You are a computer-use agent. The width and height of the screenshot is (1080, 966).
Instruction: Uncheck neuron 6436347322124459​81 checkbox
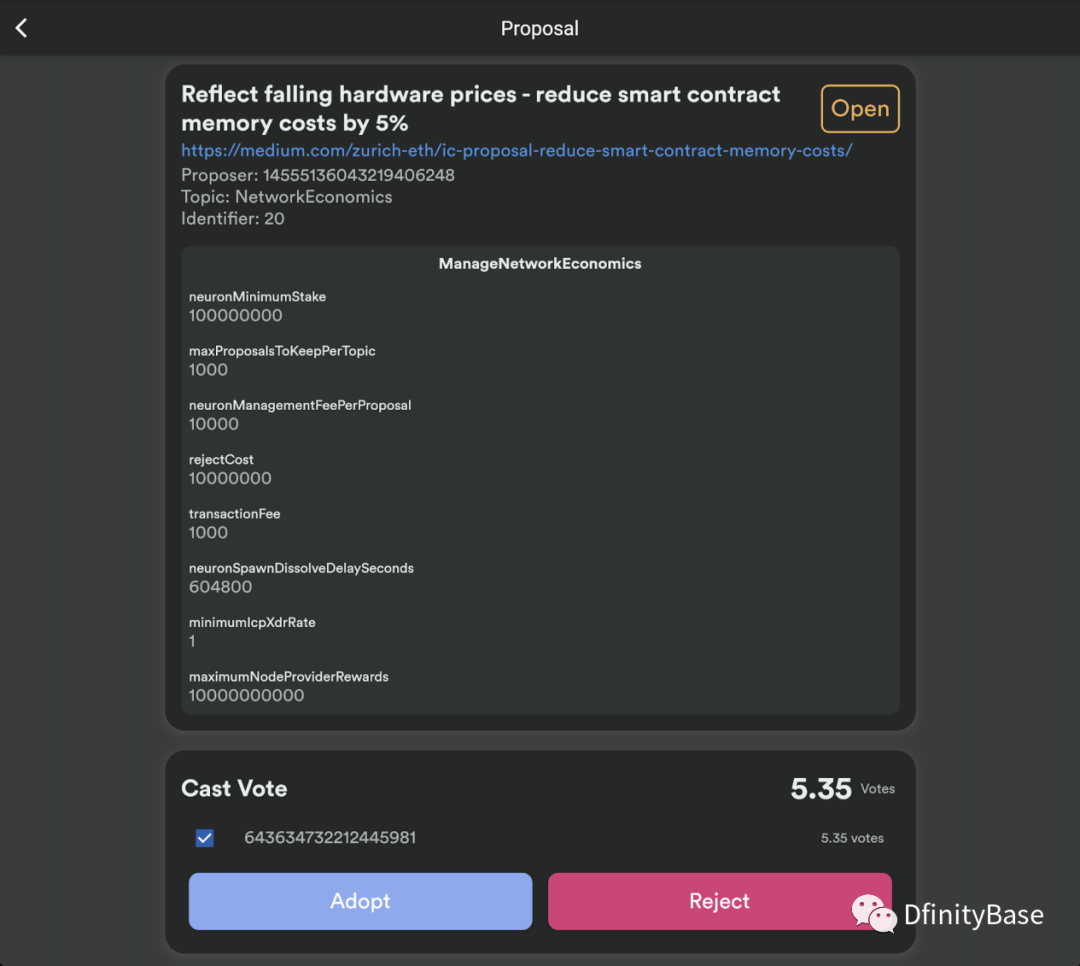(205, 838)
